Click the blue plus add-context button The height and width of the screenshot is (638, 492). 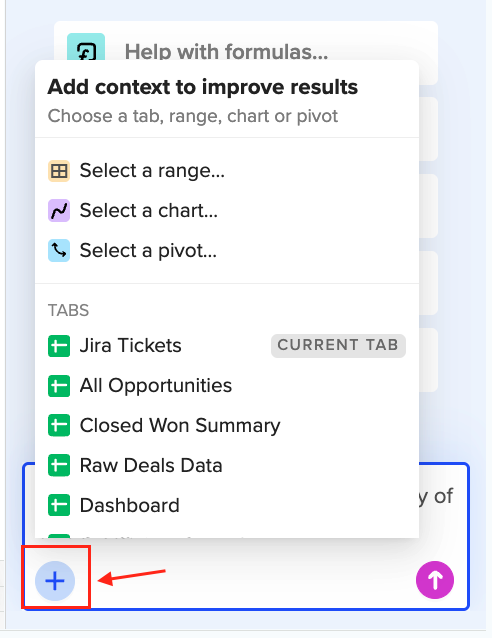point(55,580)
